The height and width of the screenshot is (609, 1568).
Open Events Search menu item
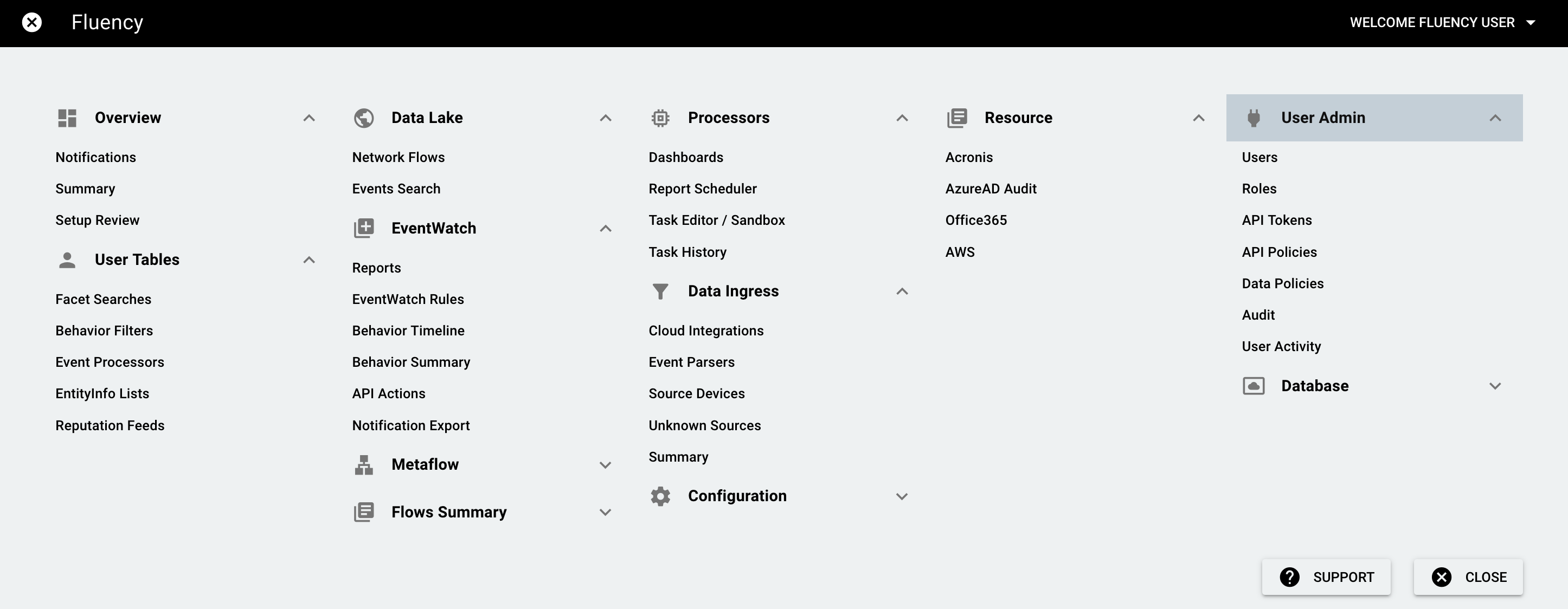[396, 189]
